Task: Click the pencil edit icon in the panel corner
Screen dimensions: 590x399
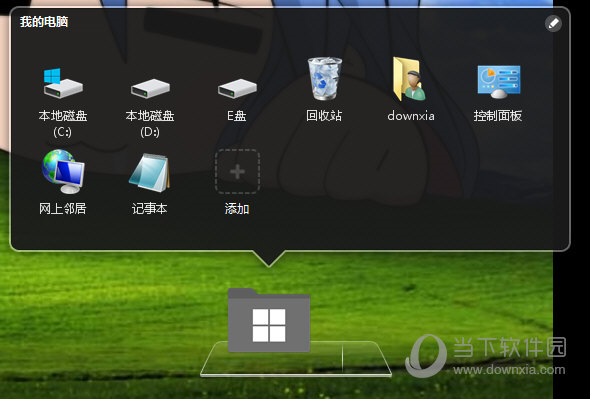Action: click(x=553, y=24)
